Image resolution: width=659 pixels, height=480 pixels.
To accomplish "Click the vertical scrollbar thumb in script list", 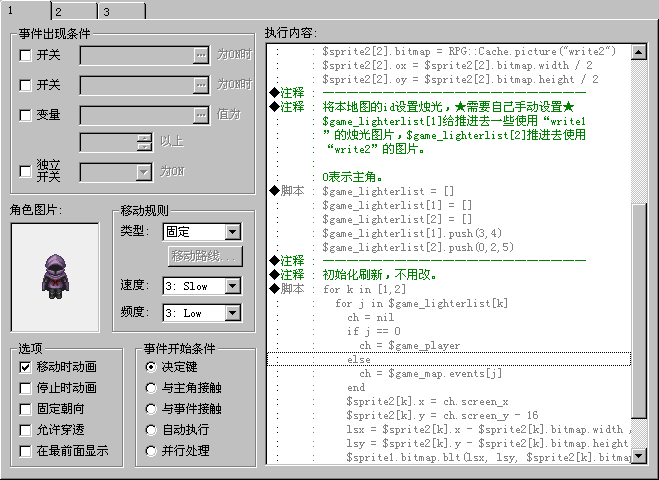I will point(639,311).
